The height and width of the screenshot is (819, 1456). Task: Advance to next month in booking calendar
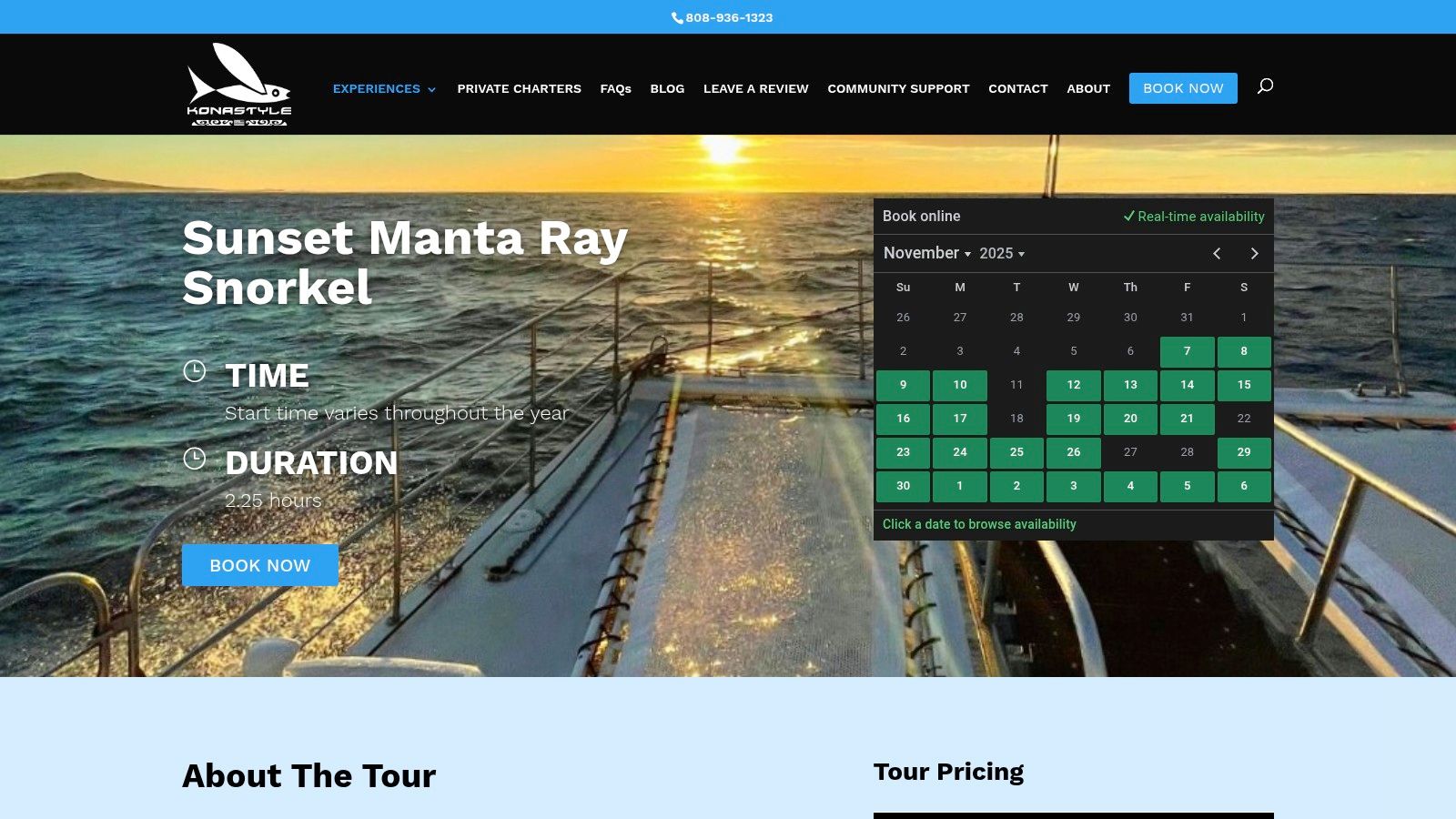pyautogui.click(x=1254, y=254)
